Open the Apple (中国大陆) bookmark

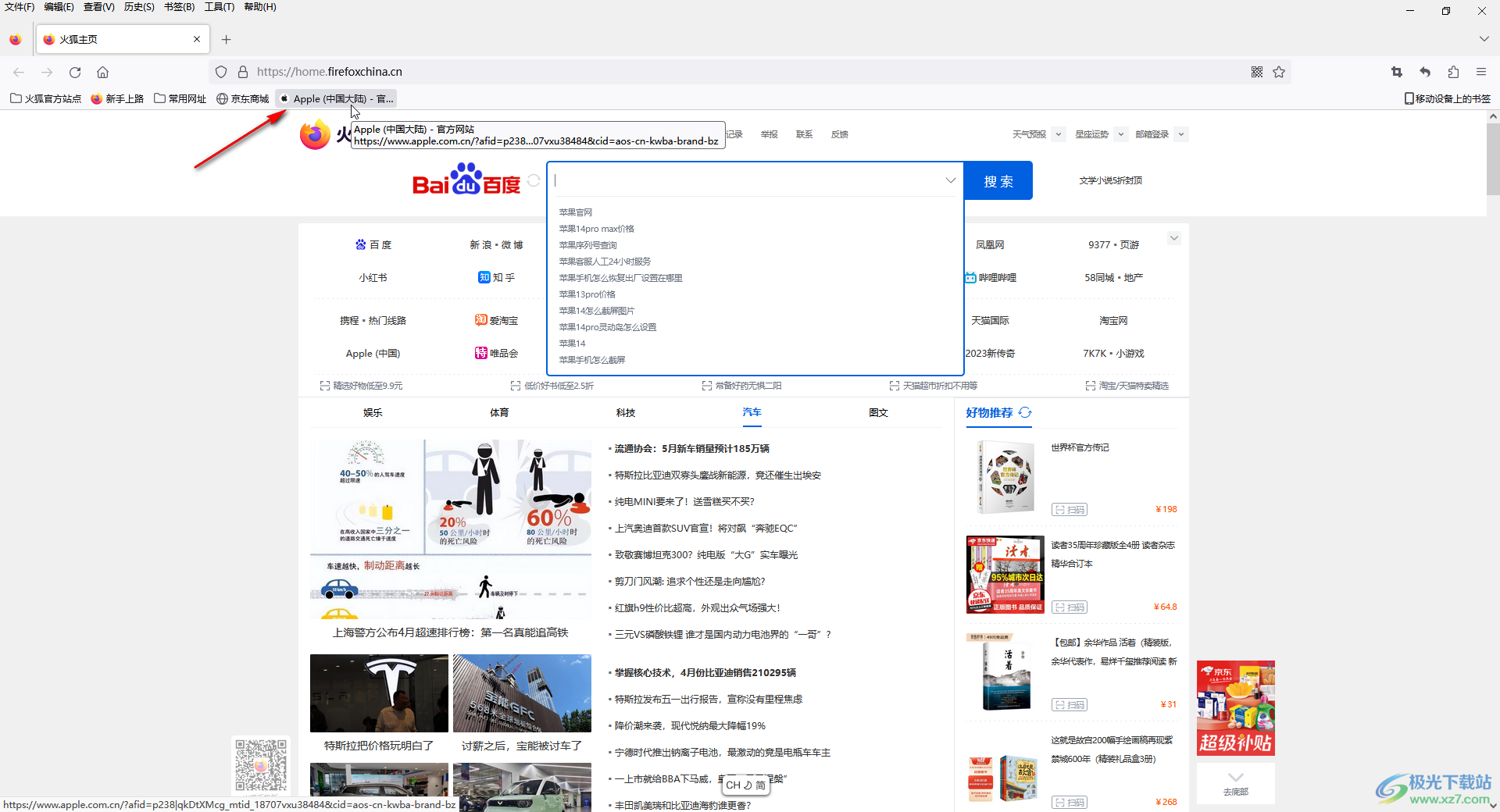tap(336, 98)
